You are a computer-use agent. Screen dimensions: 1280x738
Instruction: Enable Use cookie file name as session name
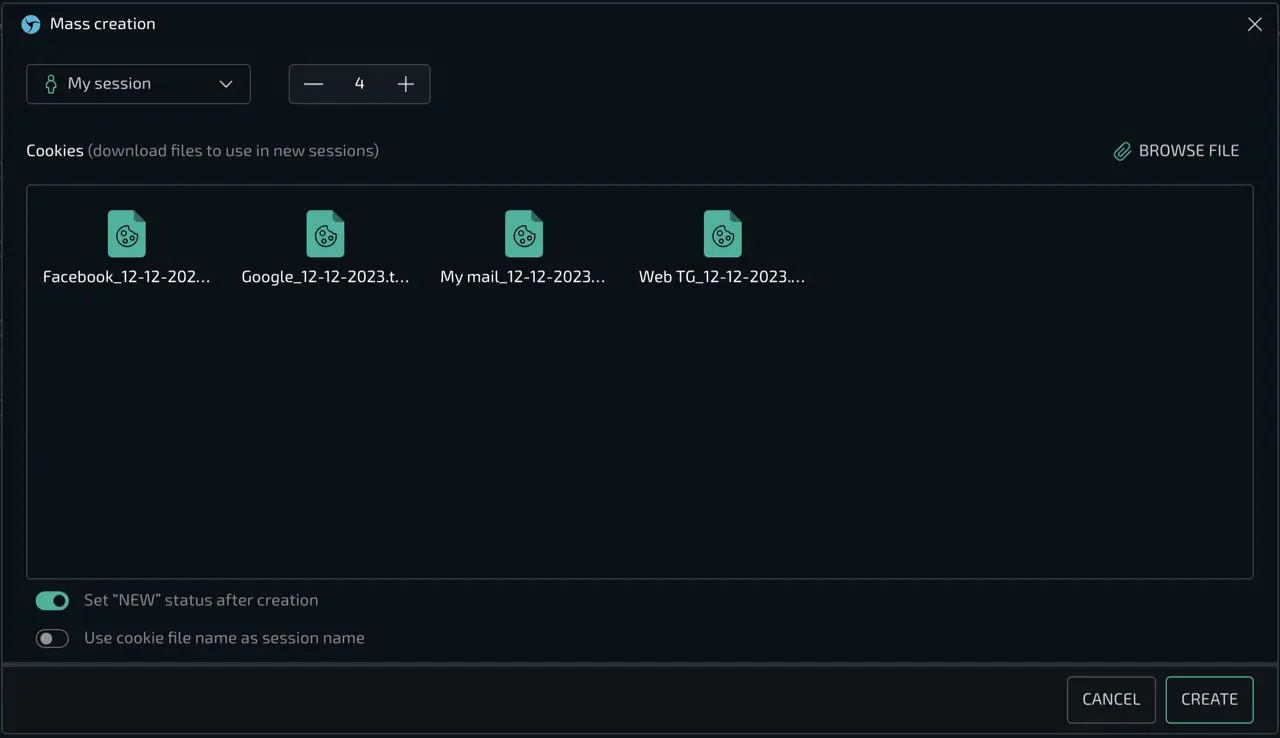click(x=52, y=638)
